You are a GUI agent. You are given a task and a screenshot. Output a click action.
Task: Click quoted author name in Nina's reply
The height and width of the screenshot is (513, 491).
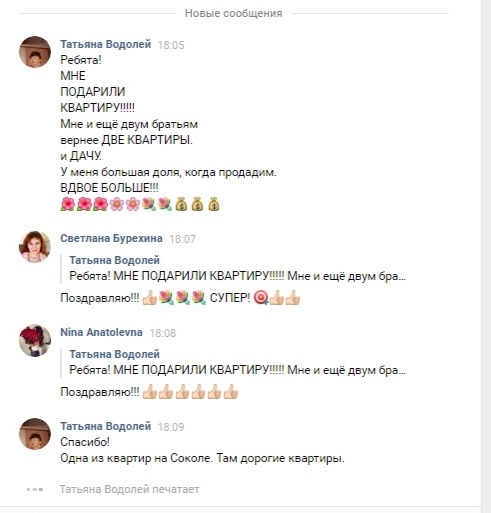click(x=114, y=354)
